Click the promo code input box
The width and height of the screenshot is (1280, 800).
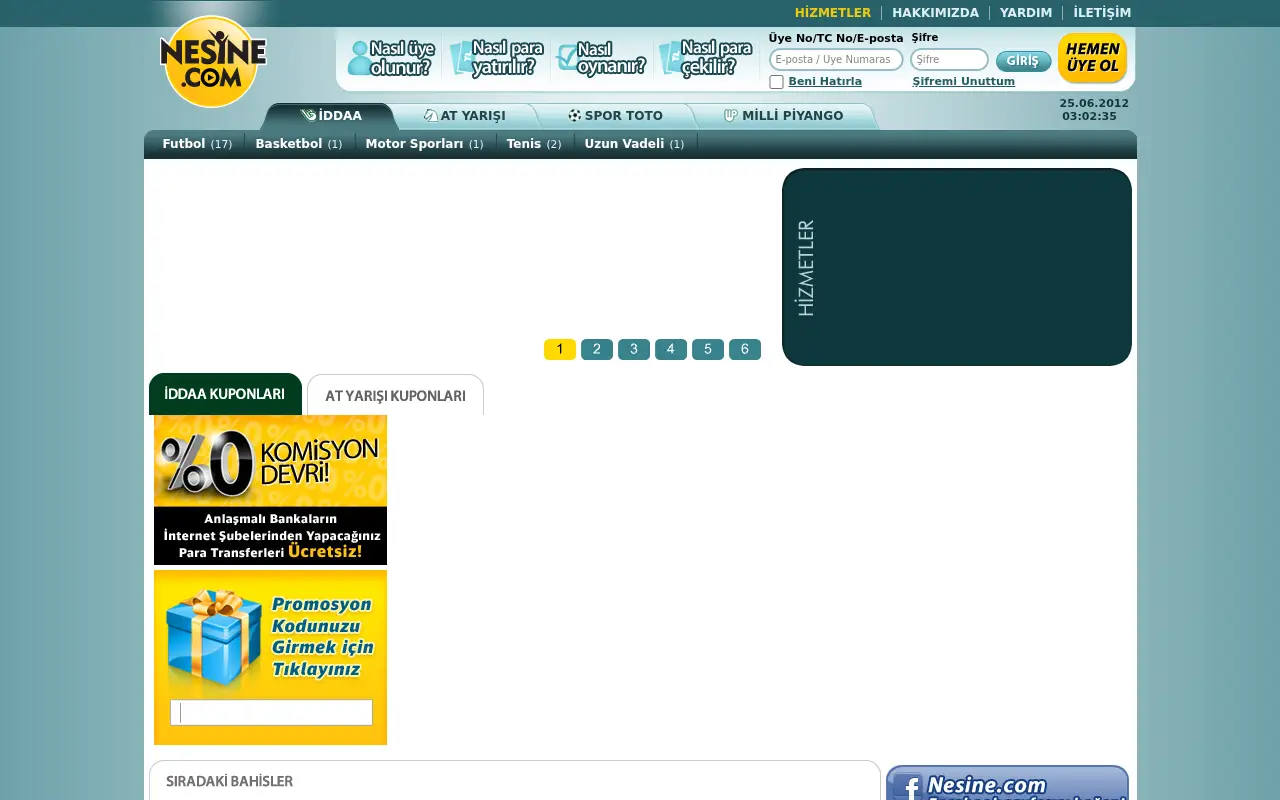tap(271, 712)
